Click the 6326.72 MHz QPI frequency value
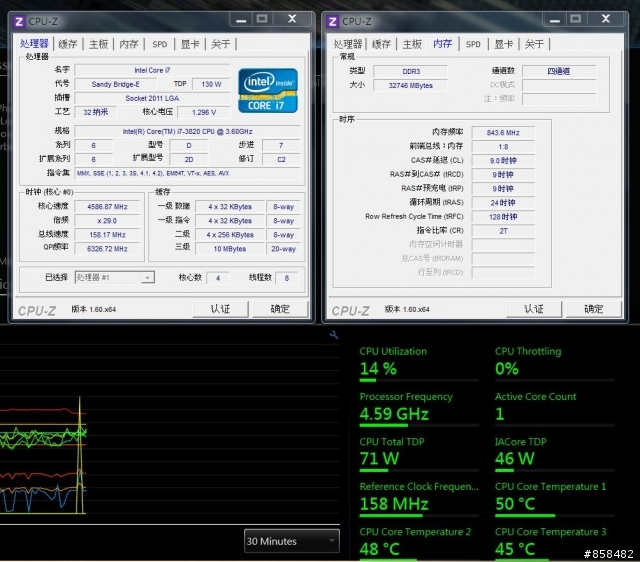The height and width of the screenshot is (562, 640). point(107,249)
